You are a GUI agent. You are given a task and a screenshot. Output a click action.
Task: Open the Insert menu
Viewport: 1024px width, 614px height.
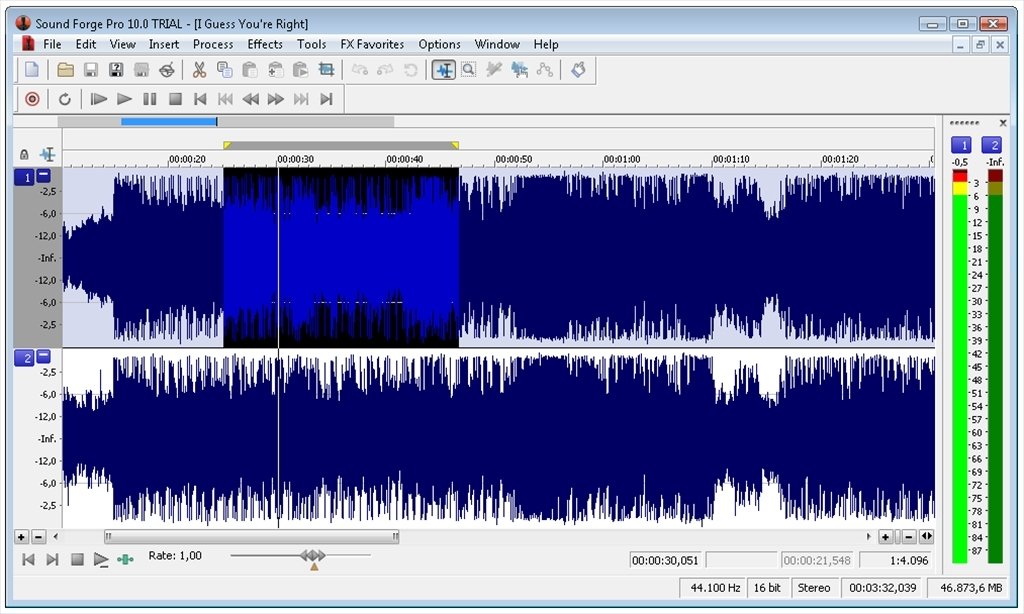164,44
